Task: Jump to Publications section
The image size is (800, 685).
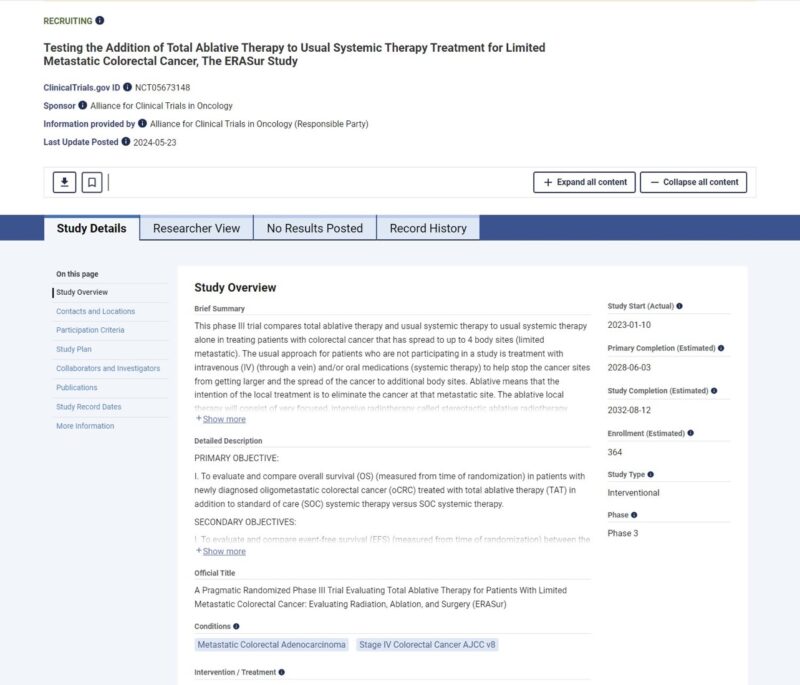Action: coord(77,388)
